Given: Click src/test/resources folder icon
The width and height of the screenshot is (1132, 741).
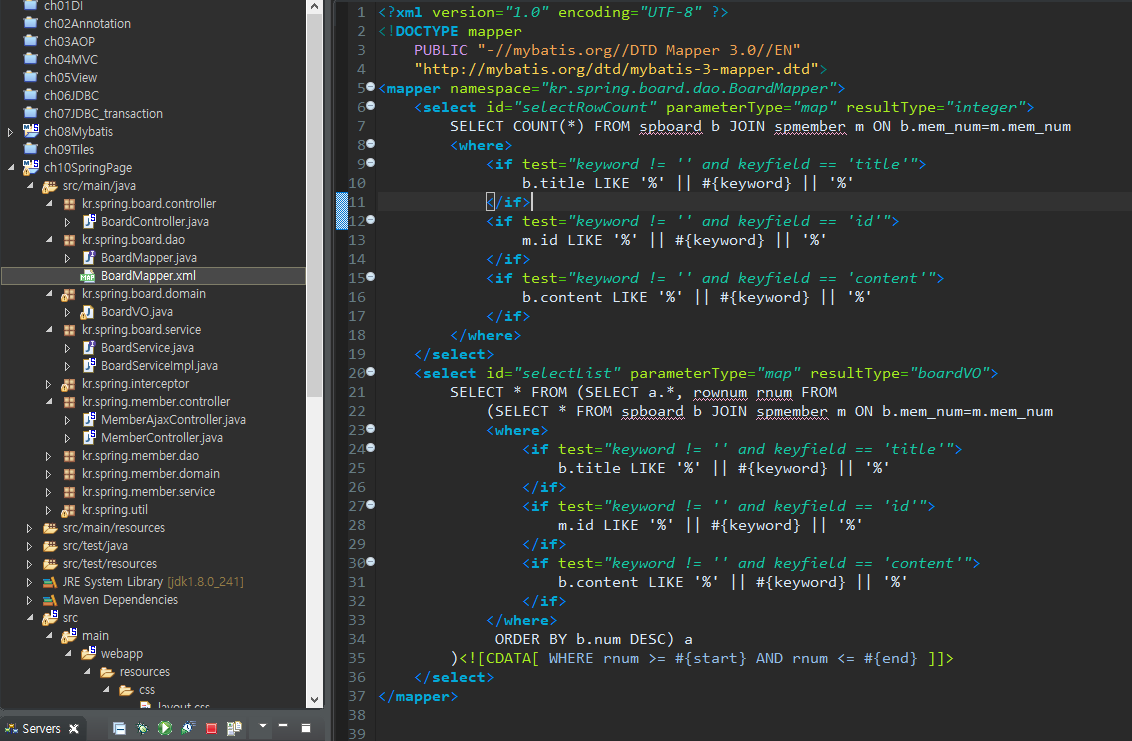Looking at the screenshot, I should tap(50, 564).
